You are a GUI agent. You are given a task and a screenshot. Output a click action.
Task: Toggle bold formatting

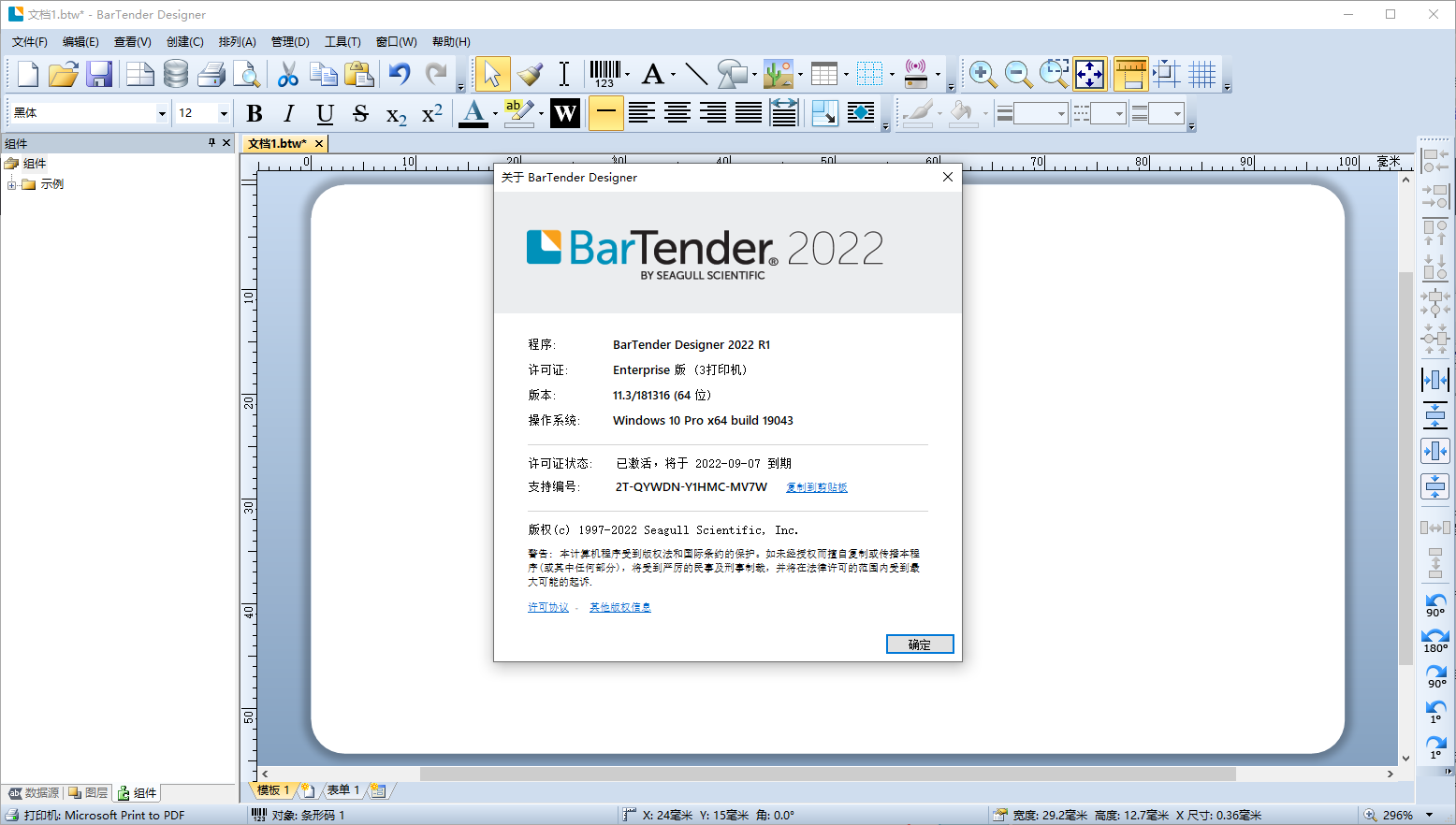[254, 113]
